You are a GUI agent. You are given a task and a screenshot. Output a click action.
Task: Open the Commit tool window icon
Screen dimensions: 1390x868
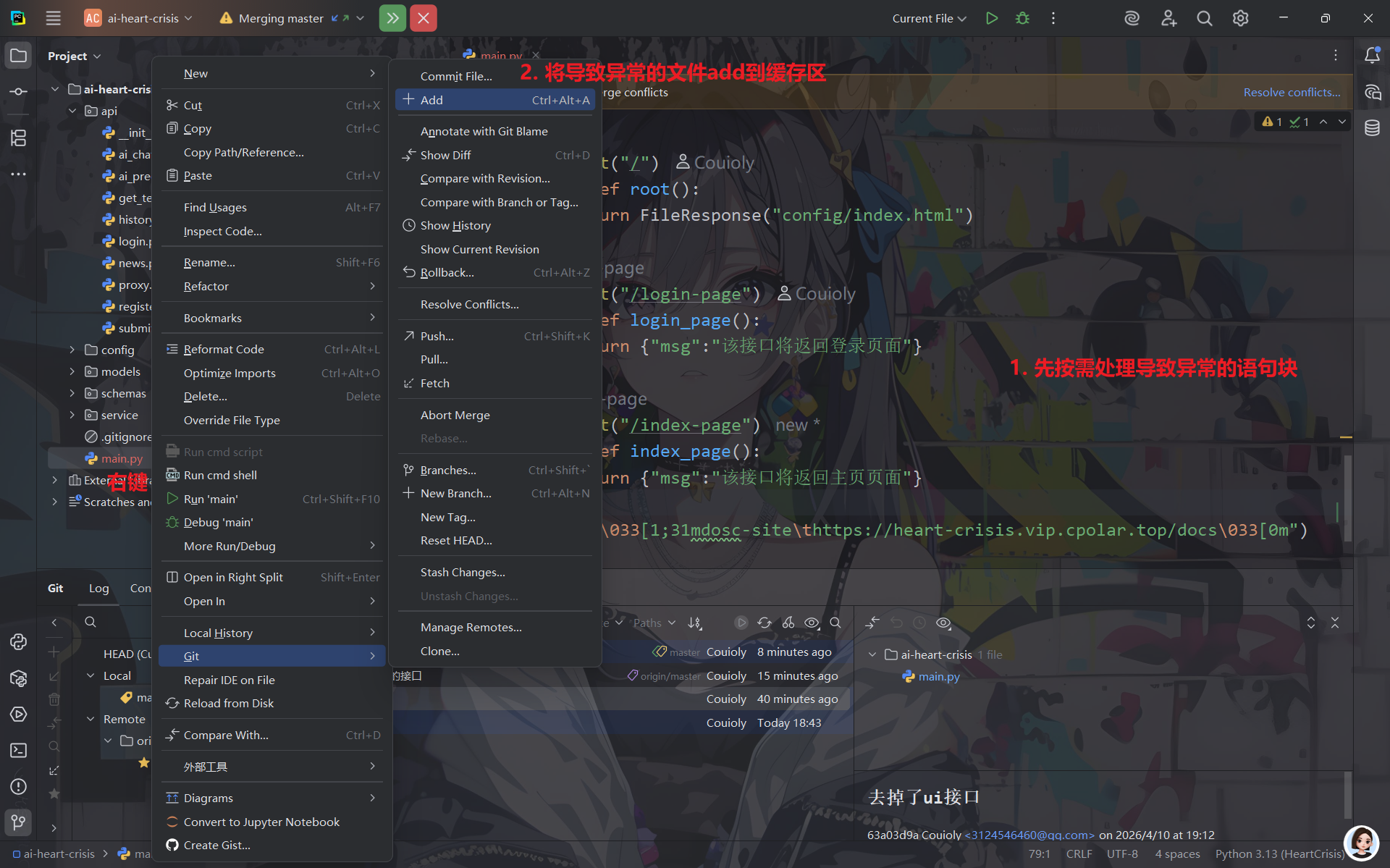(19, 92)
